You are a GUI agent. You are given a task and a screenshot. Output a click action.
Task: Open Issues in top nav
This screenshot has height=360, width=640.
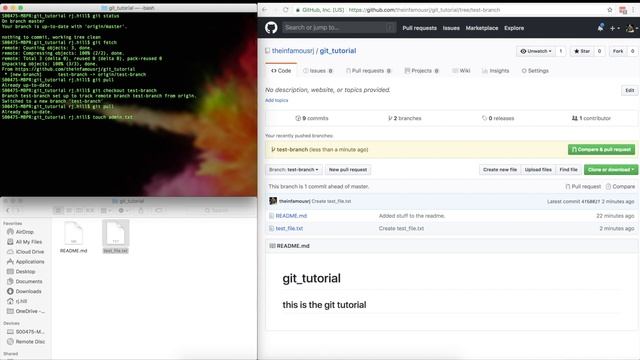click(x=451, y=28)
